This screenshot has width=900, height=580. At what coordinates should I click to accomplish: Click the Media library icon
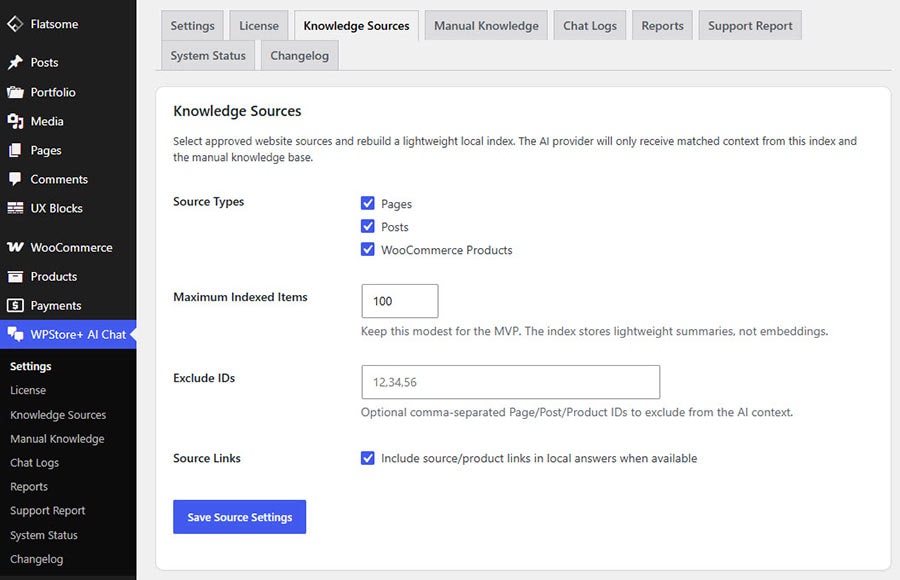coord(15,121)
